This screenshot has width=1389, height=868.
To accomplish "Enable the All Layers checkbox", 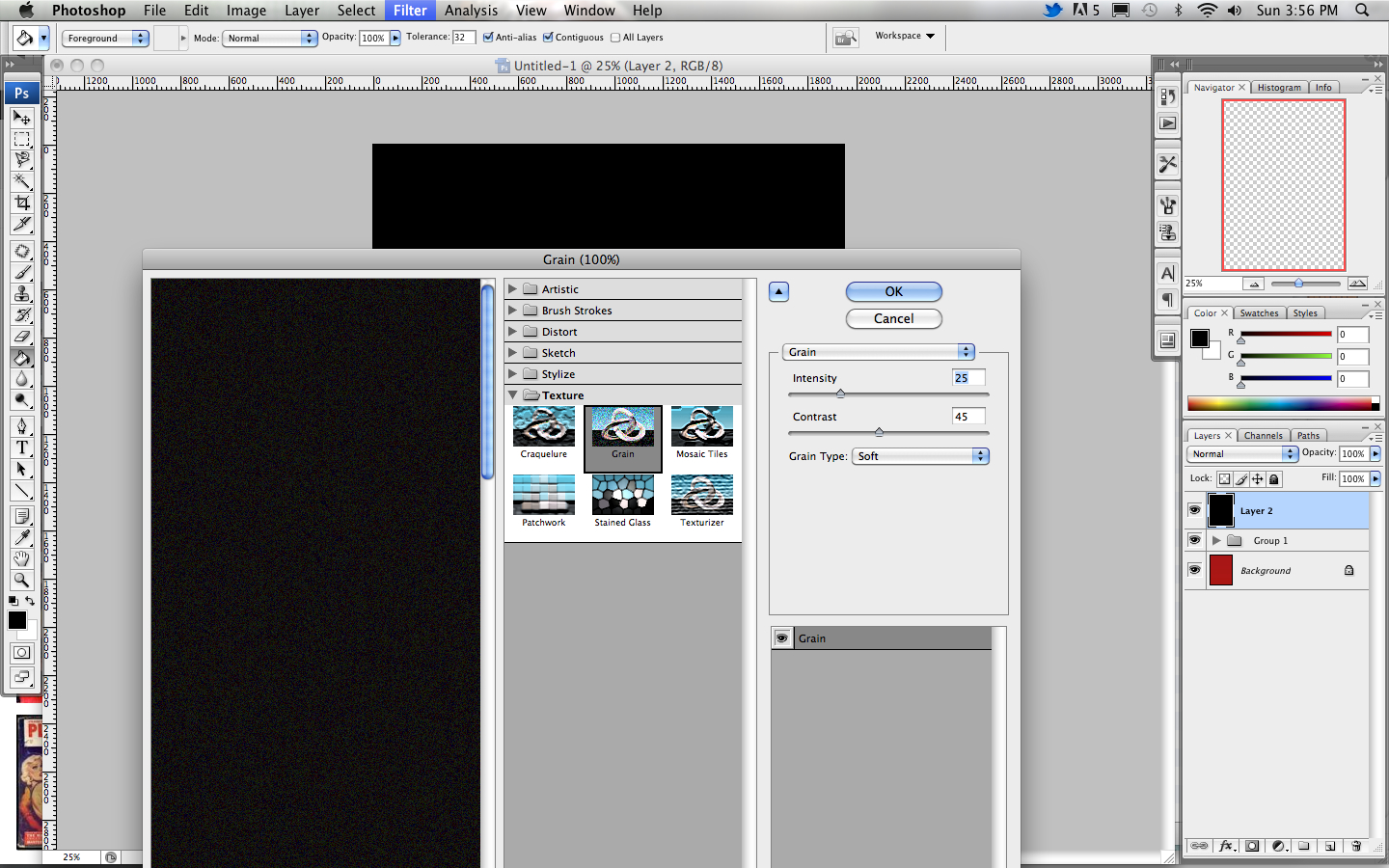I will 615,38.
